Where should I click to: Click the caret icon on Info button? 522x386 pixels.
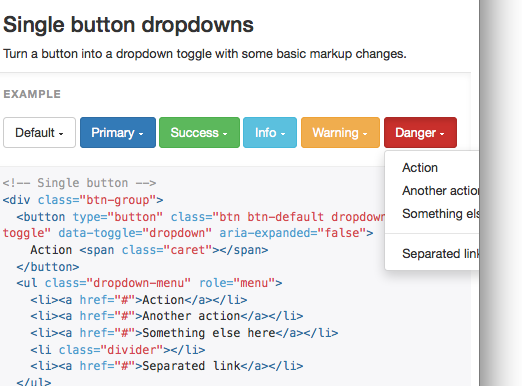[283, 134]
